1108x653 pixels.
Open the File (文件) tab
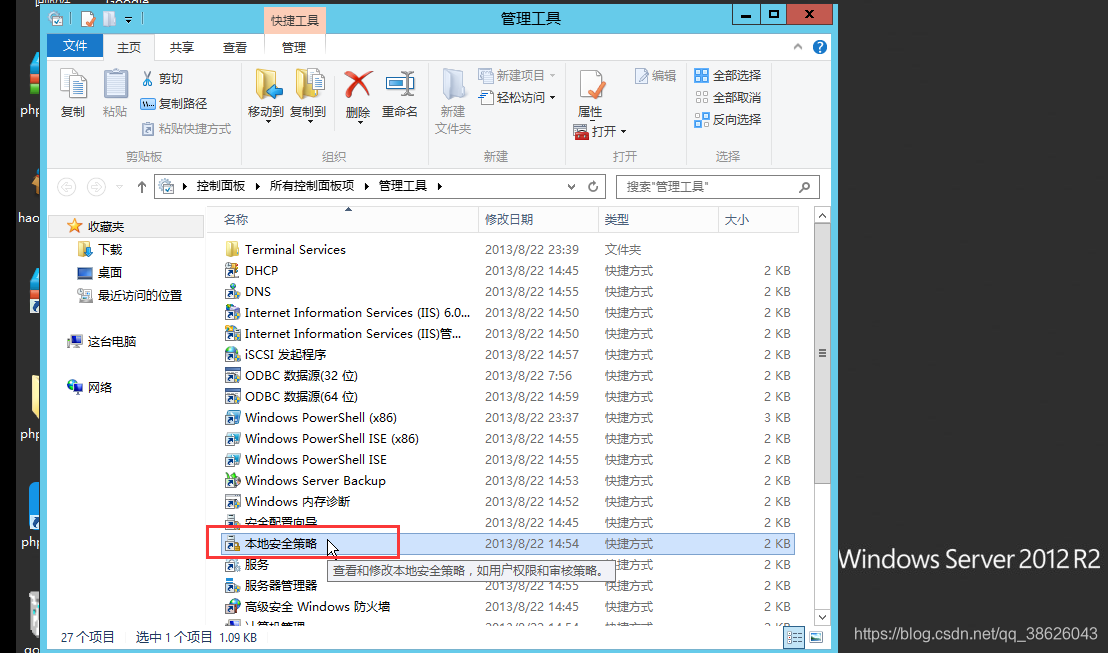click(x=75, y=46)
